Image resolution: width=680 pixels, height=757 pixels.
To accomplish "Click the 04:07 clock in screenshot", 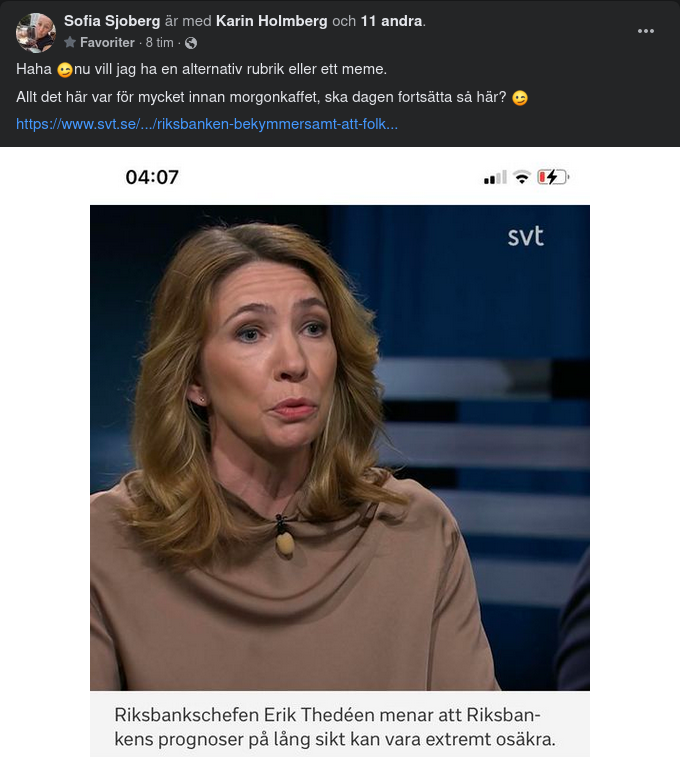I will 152,177.
